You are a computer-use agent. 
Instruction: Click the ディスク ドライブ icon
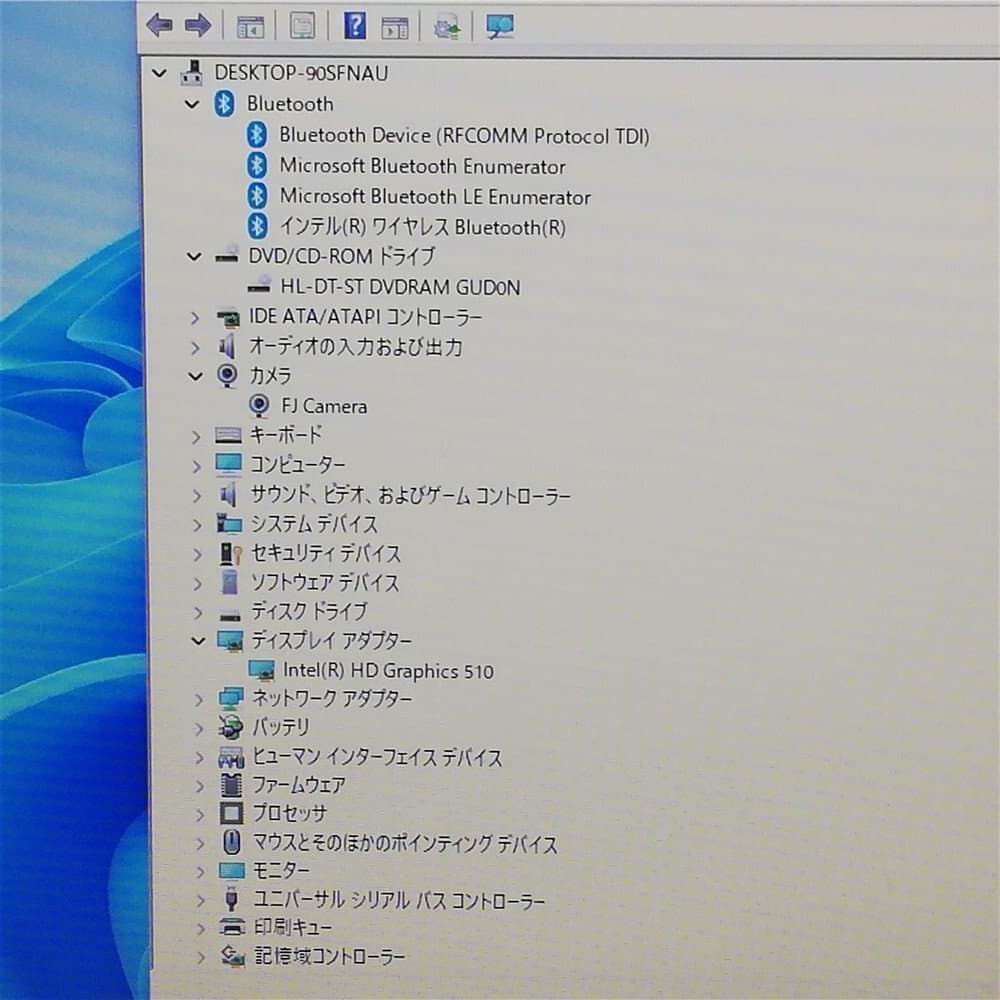tap(230, 615)
